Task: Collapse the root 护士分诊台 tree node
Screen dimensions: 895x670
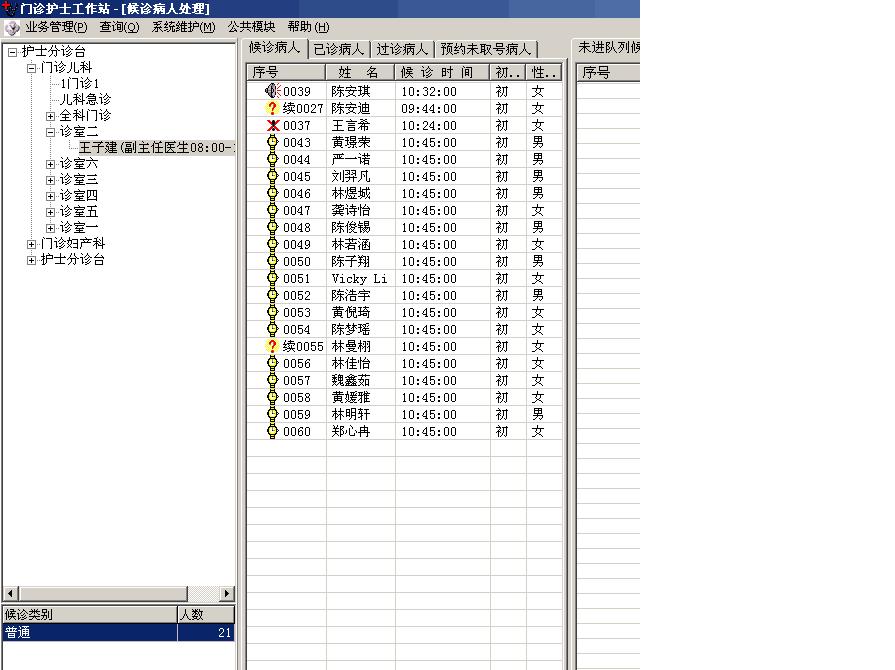Action: pos(13,52)
